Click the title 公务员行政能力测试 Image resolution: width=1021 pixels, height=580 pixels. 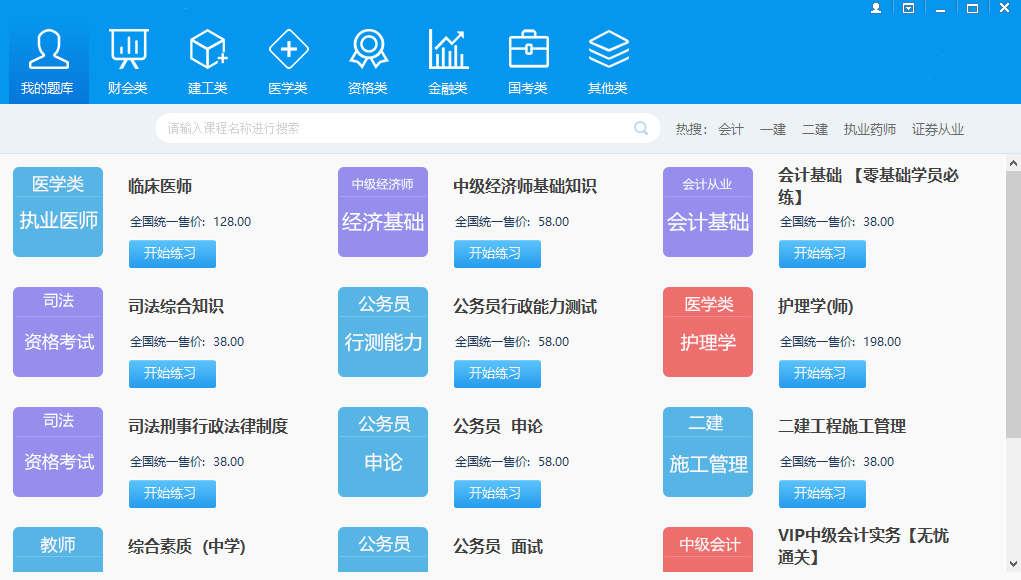click(525, 306)
